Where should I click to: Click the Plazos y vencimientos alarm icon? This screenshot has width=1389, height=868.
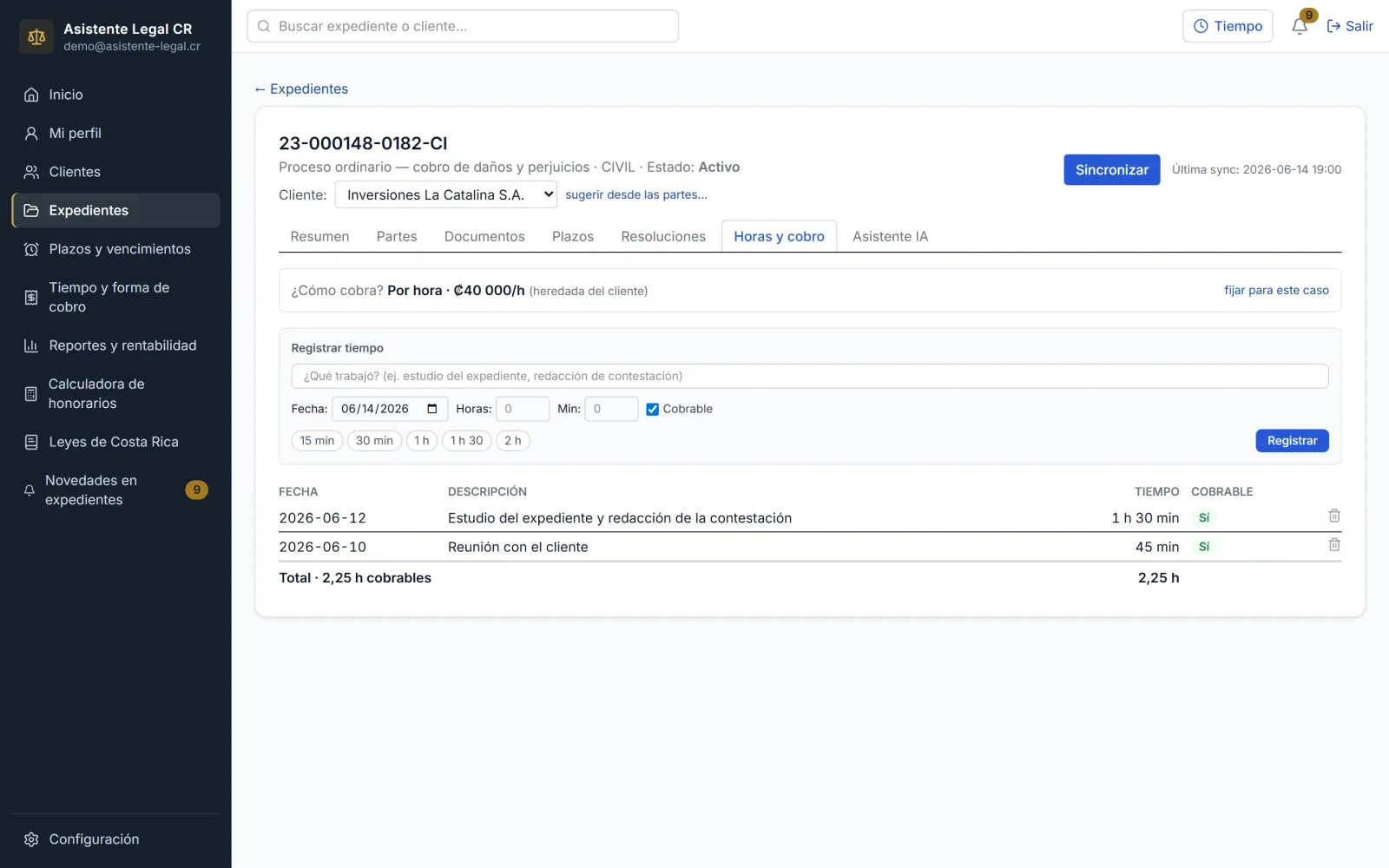(x=31, y=249)
